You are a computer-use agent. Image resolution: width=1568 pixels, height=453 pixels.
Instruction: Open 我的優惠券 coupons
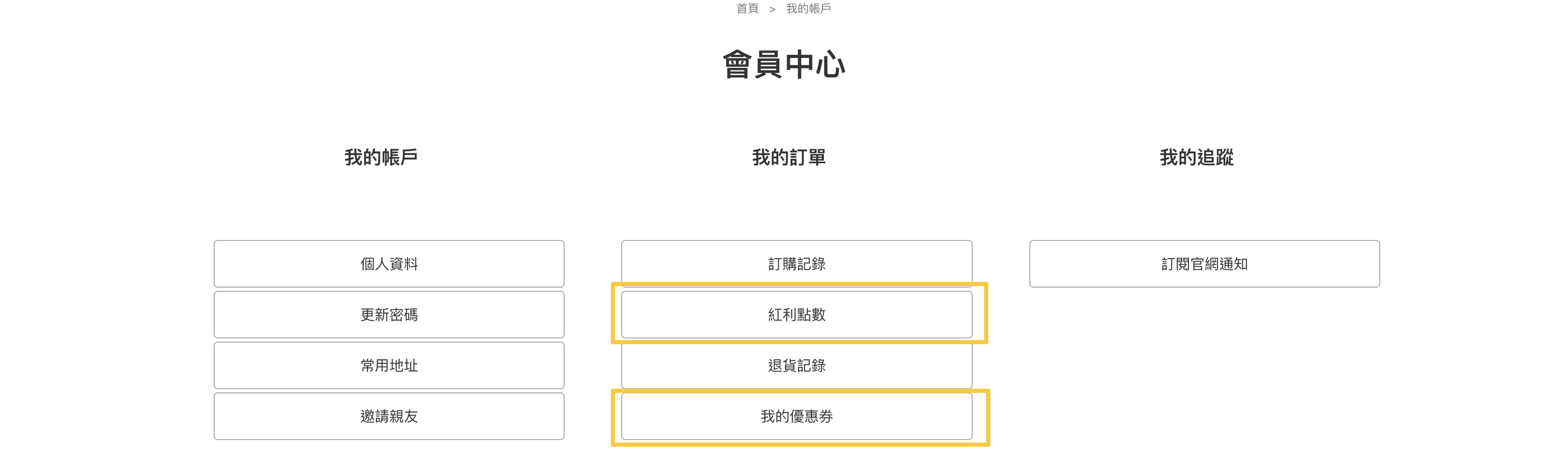(x=796, y=416)
